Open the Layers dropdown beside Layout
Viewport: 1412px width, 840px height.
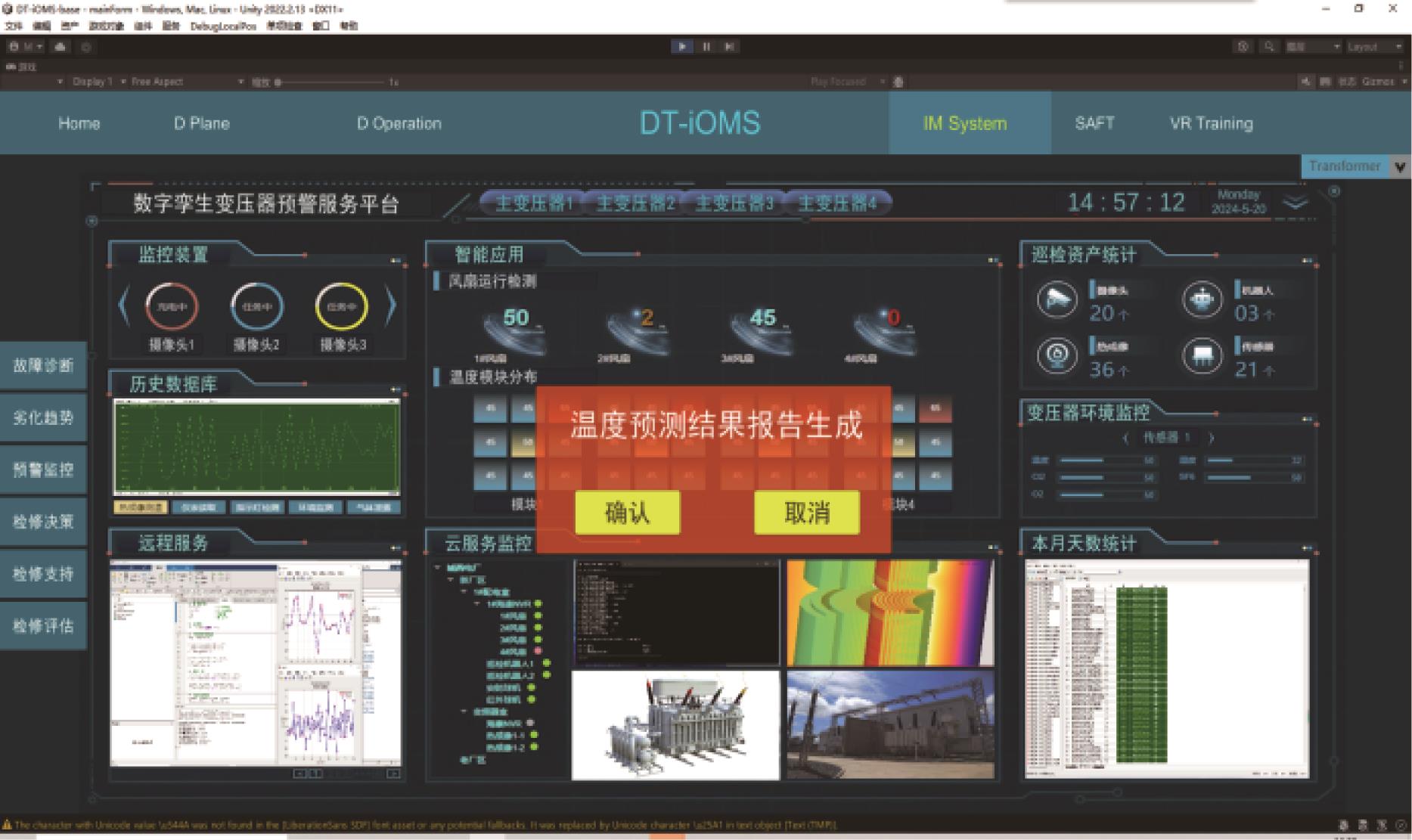point(1313,47)
